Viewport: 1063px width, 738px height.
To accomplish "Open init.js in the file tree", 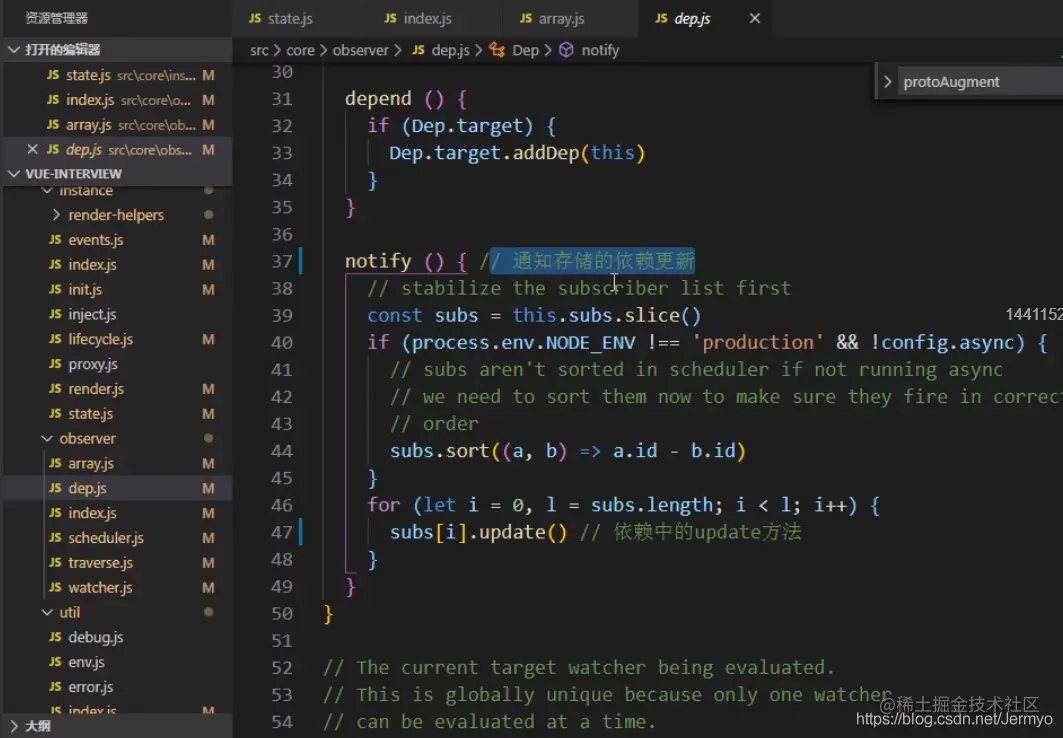I will pyautogui.click(x=117, y=289).
